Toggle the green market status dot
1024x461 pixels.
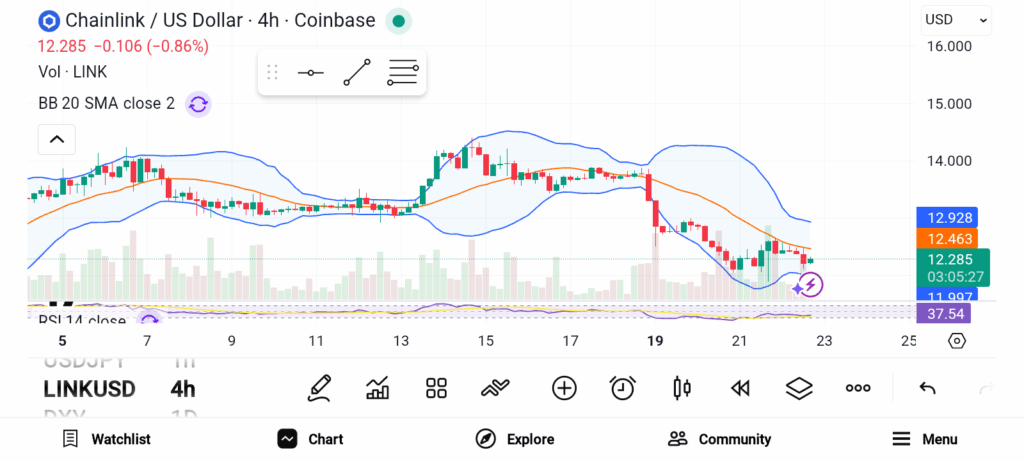pyautogui.click(x=398, y=21)
